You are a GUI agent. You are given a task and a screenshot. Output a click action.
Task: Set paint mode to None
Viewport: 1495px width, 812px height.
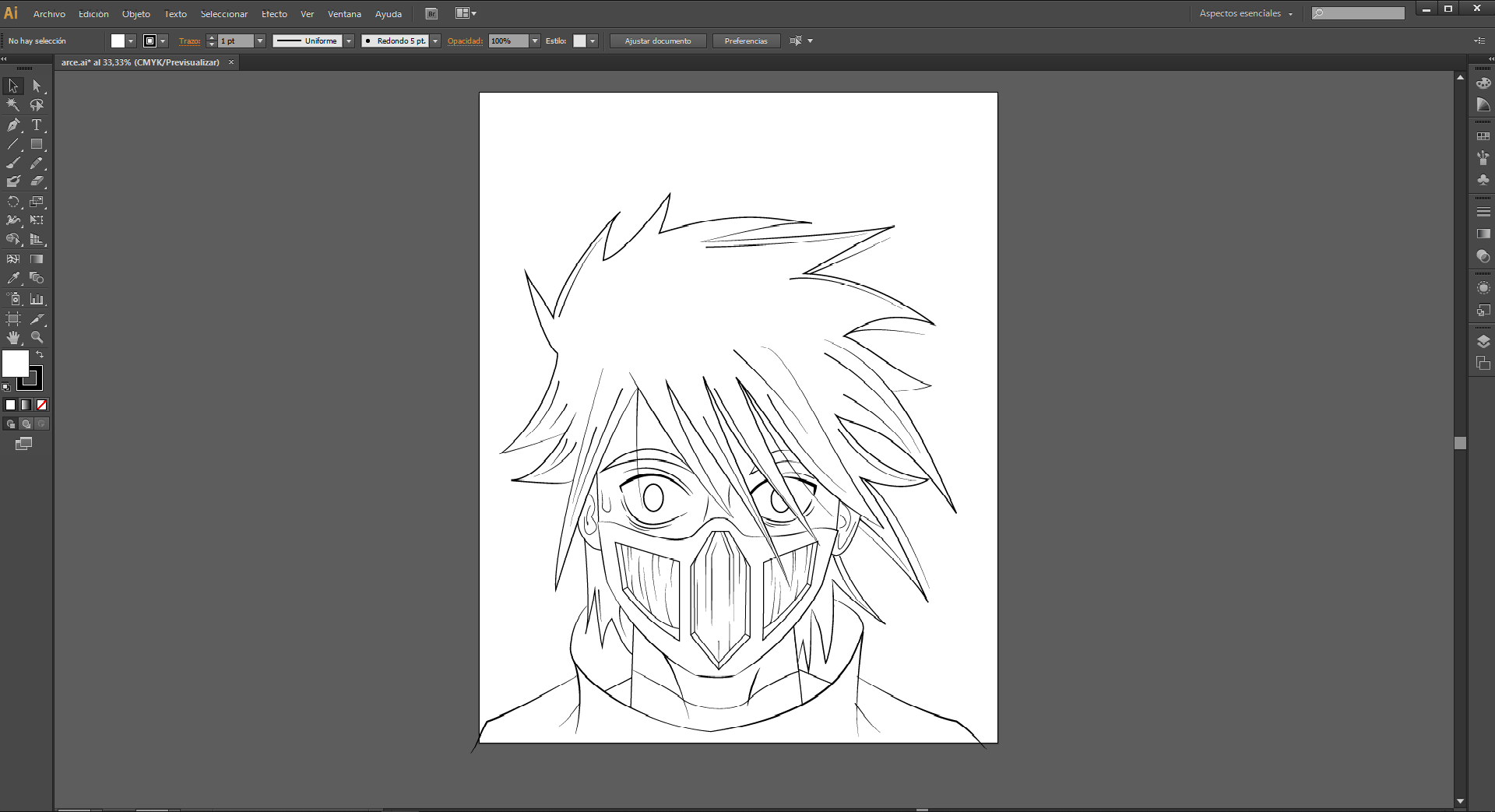42,405
